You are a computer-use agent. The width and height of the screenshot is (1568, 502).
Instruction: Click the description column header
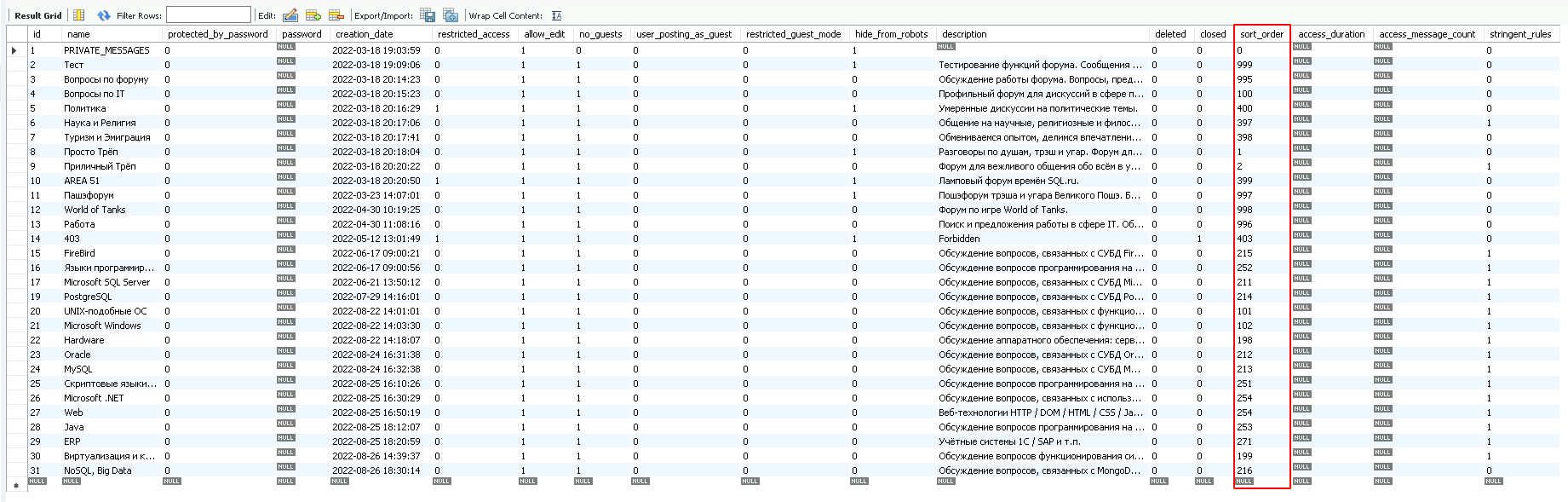click(x=964, y=34)
